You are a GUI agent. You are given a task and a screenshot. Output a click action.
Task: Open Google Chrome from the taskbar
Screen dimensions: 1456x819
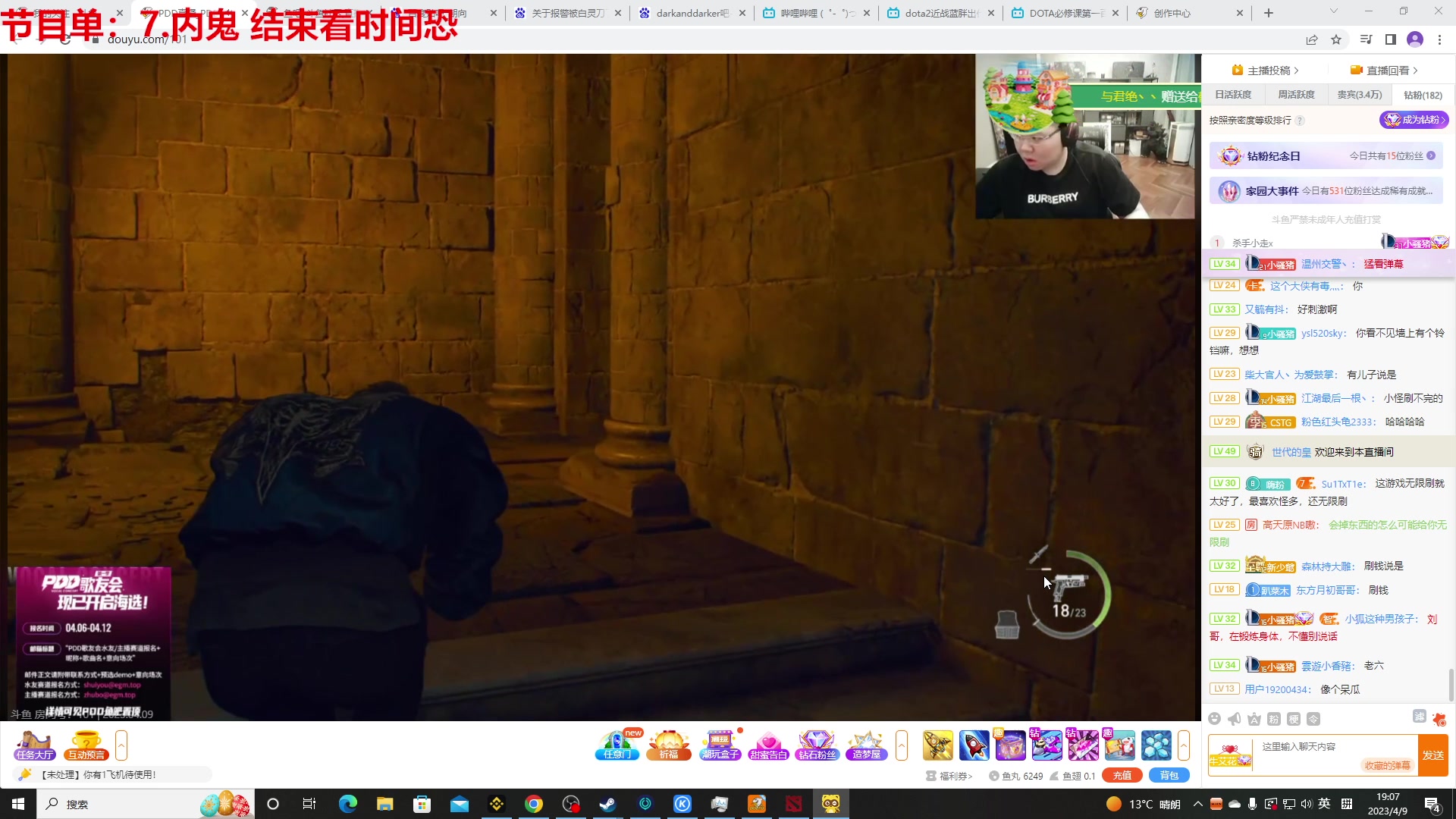(x=534, y=804)
